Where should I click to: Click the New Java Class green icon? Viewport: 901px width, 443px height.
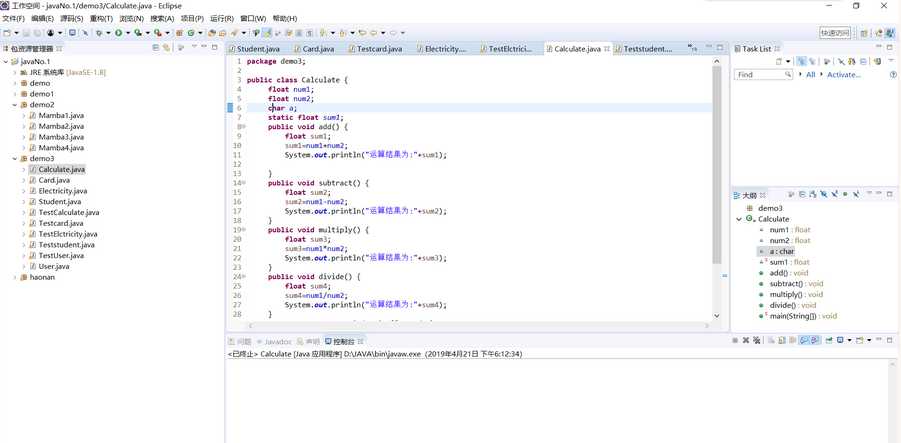(190, 33)
